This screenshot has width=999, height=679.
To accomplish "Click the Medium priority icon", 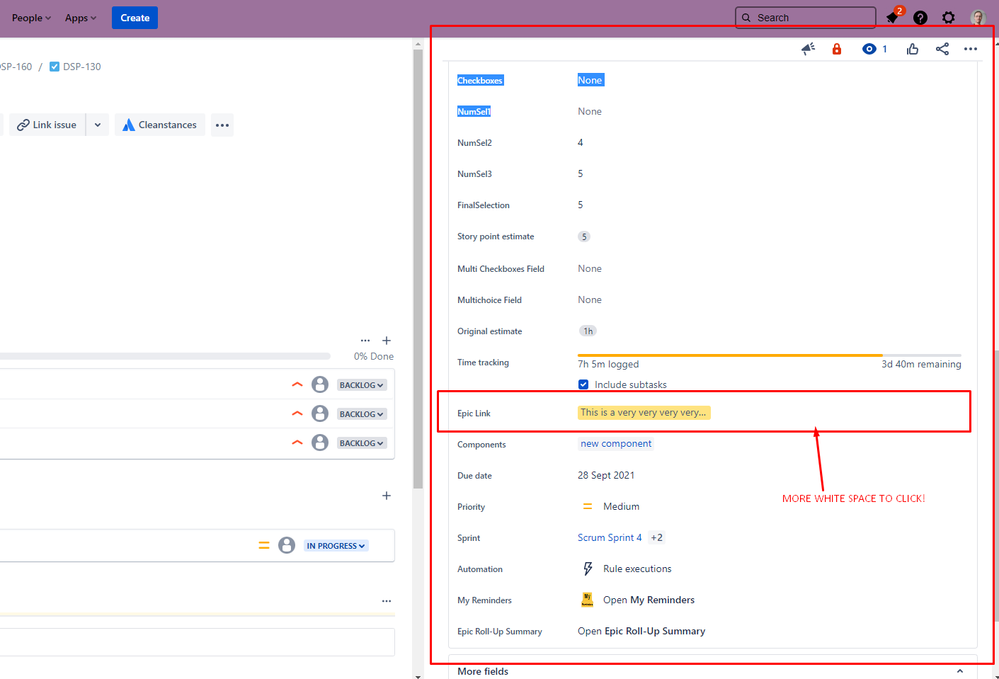I will (x=587, y=506).
